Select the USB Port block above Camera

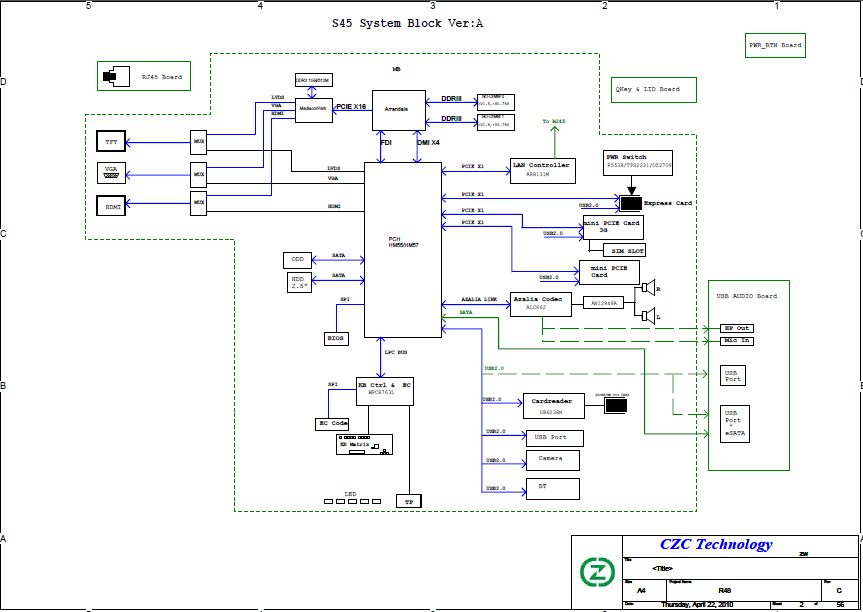click(x=555, y=438)
